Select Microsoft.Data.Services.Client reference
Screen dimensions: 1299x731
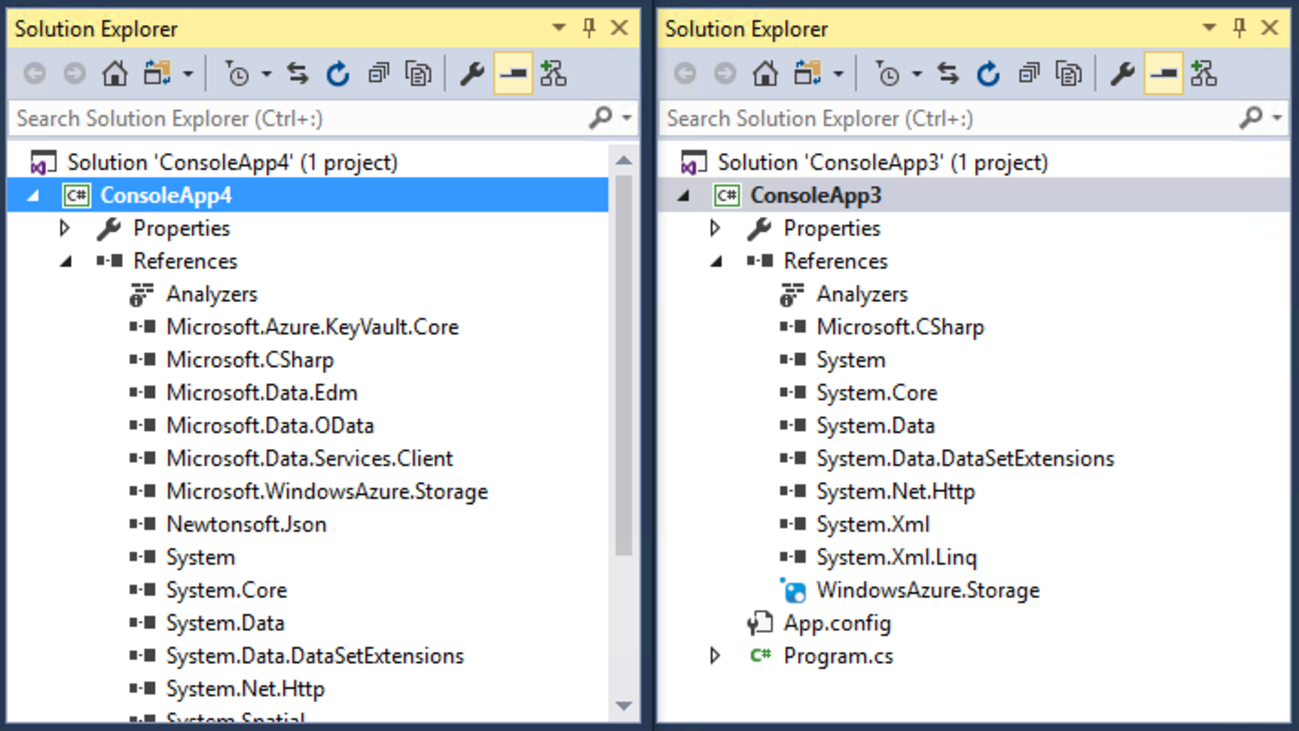tap(309, 459)
